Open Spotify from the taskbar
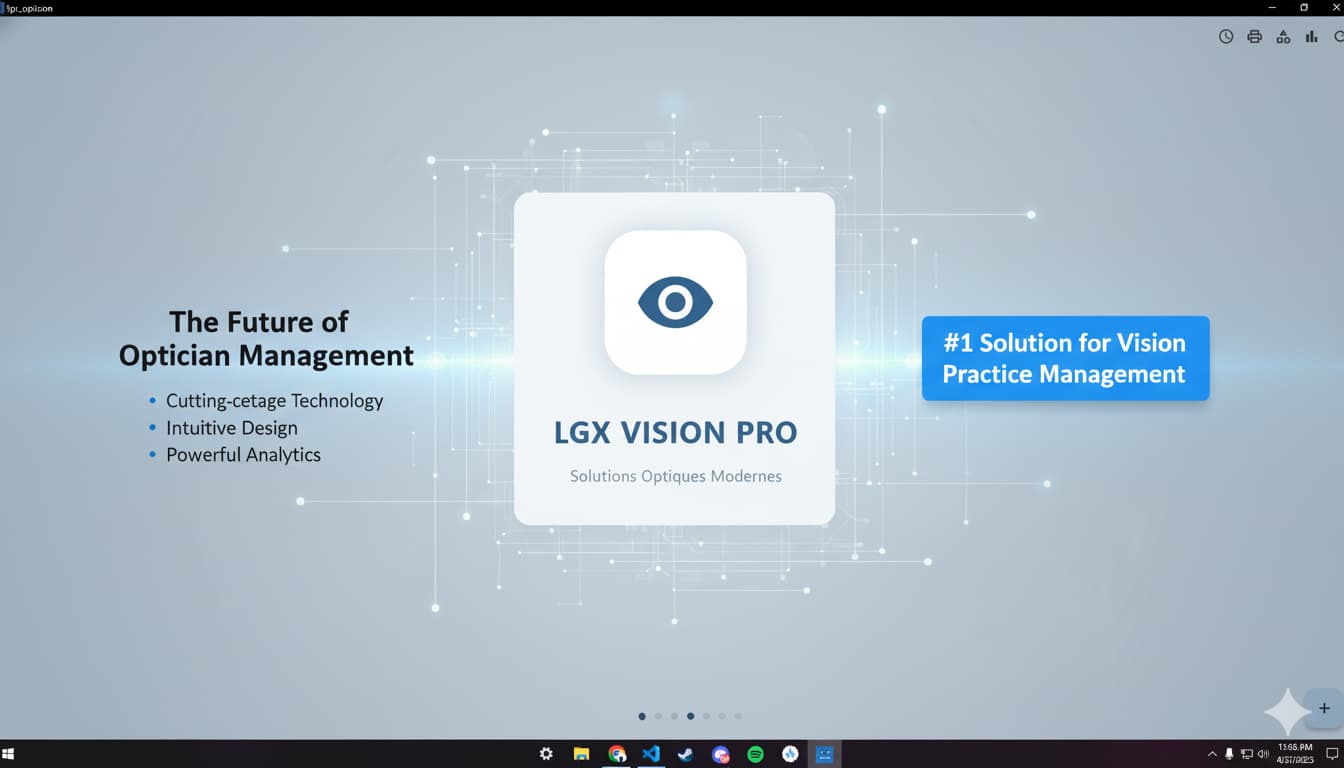 (755, 754)
